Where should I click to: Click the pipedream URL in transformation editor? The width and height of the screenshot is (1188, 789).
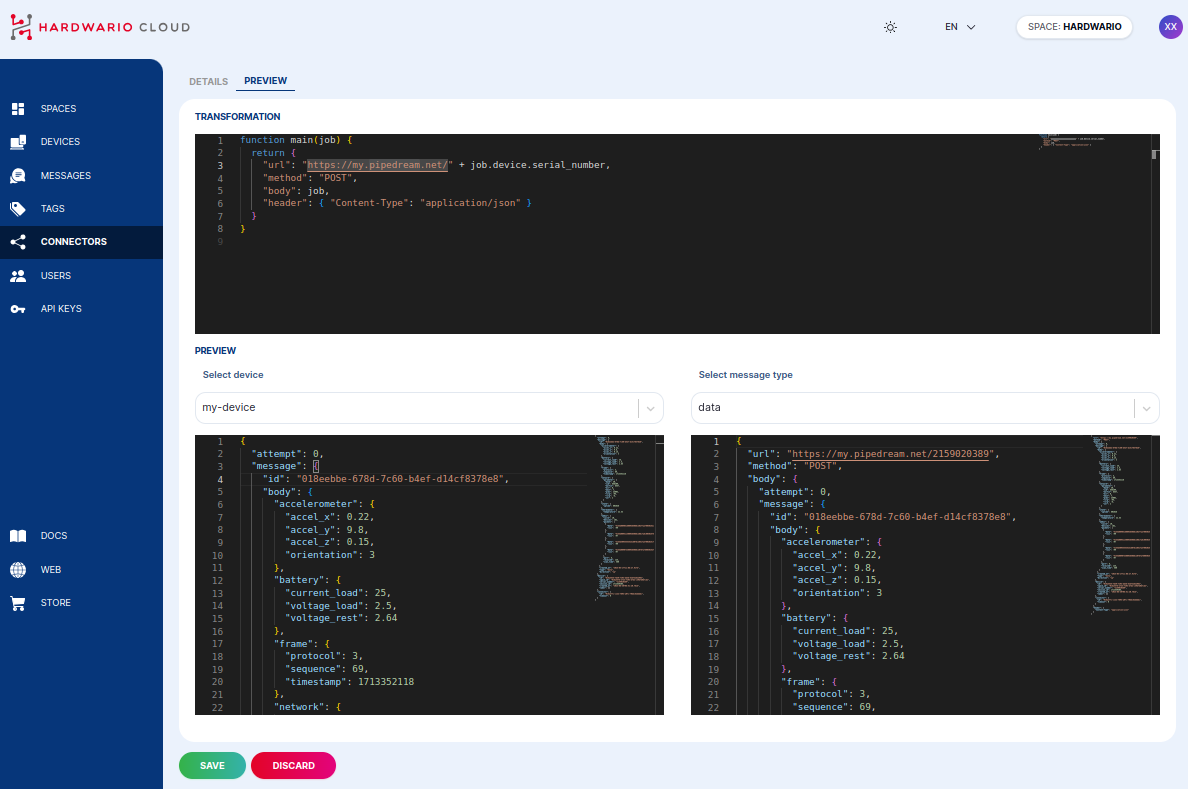pyautogui.click(x=379, y=165)
